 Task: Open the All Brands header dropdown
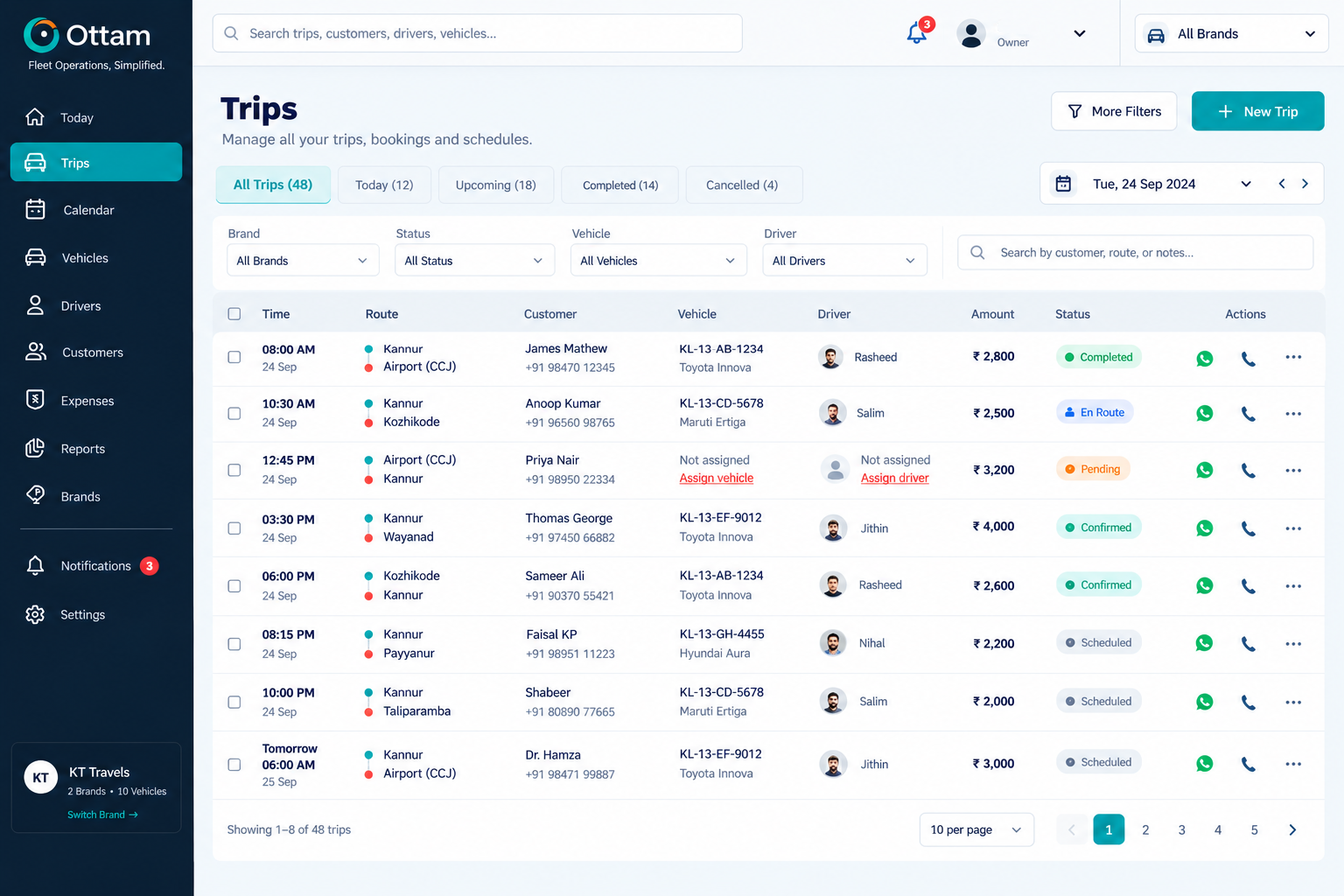1231,34
